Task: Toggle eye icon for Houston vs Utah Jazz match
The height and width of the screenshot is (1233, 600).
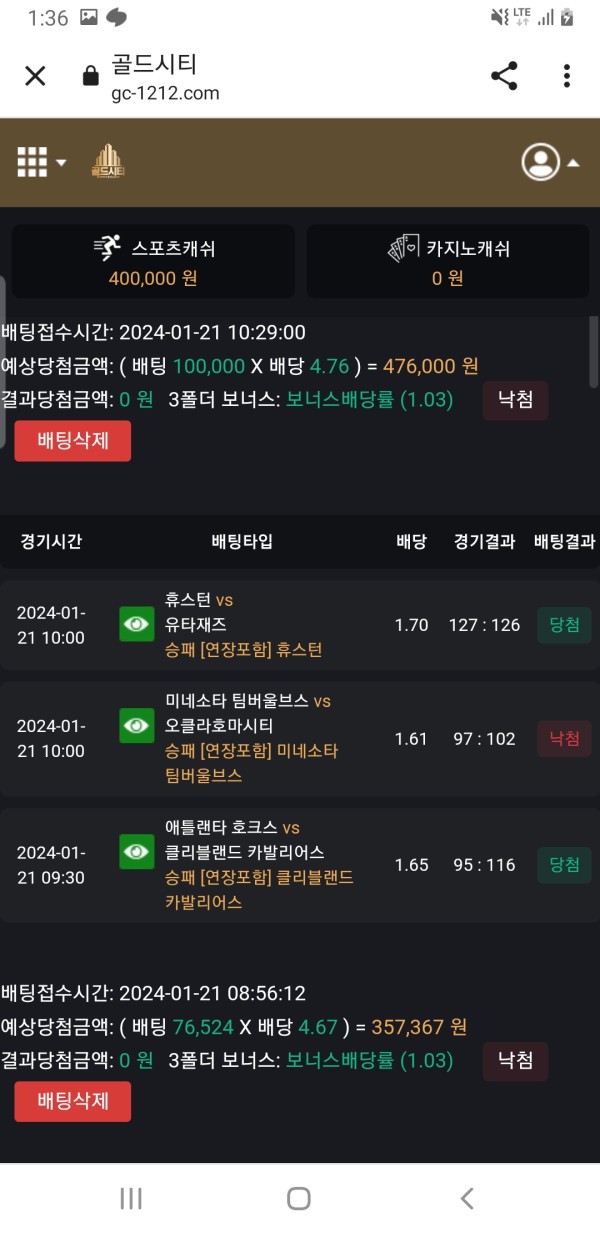Action: (x=137, y=625)
